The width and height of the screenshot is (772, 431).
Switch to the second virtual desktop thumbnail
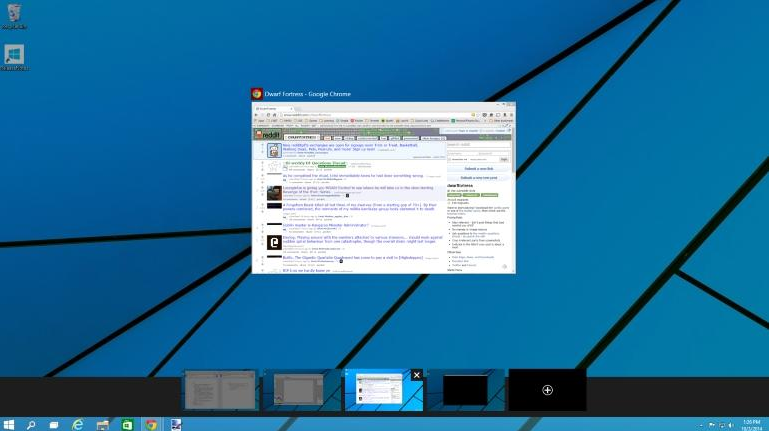pos(301,390)
